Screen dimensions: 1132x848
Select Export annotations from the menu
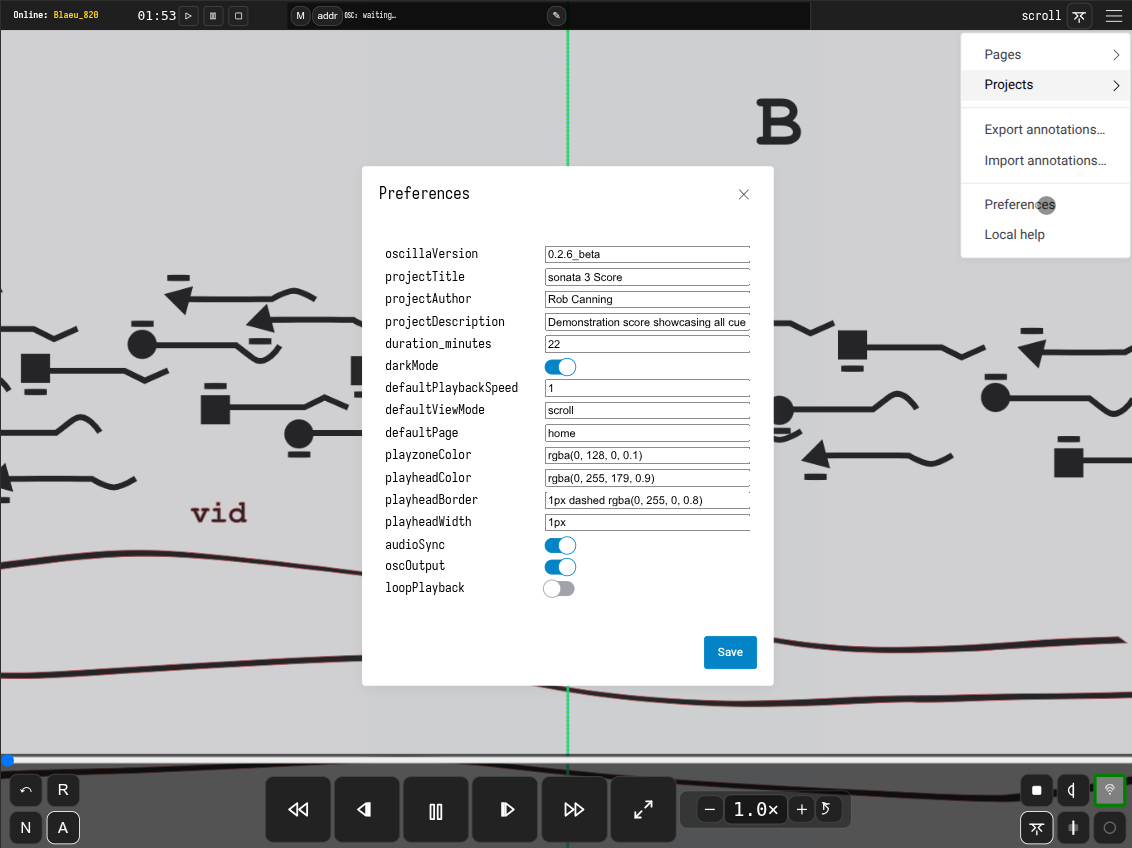(x=1044, y=130)
